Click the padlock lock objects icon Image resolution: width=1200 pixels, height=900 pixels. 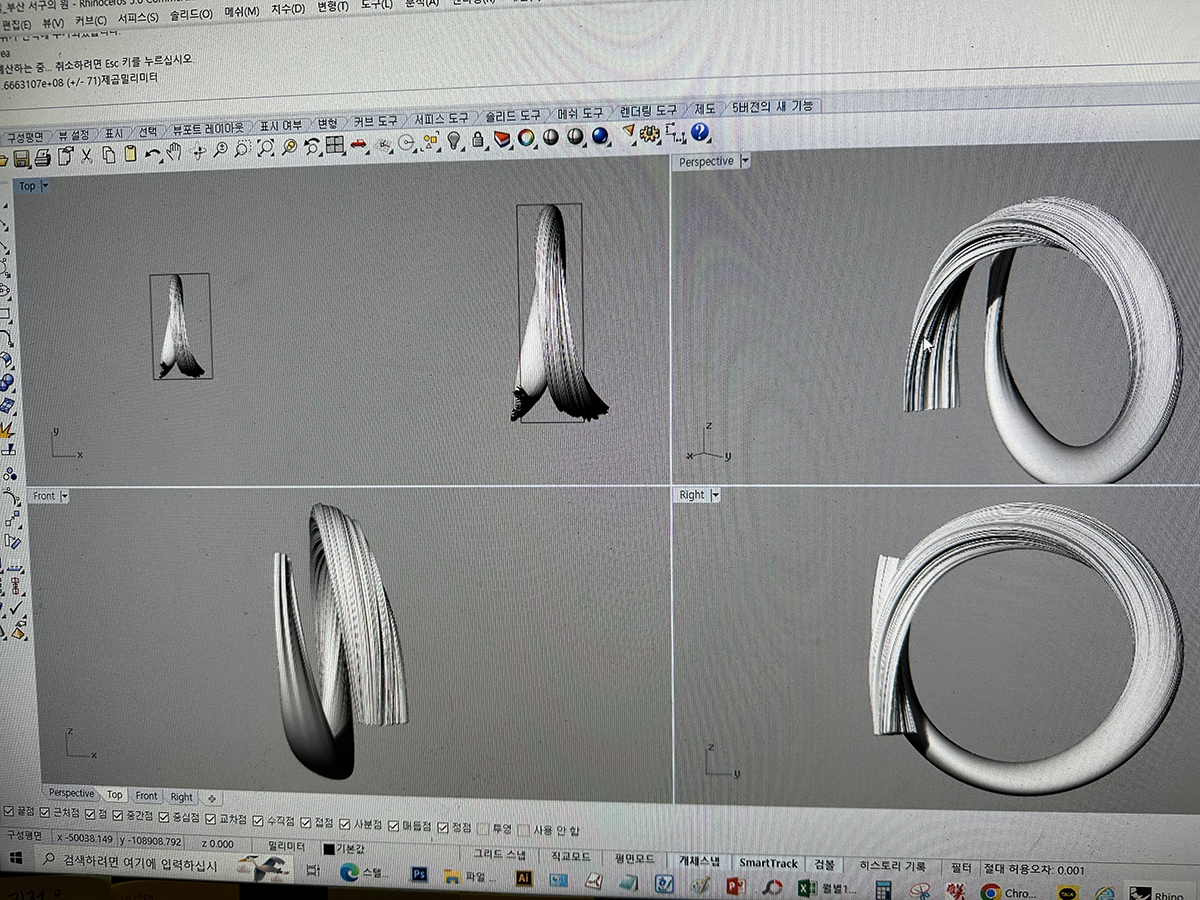[478, 140]
